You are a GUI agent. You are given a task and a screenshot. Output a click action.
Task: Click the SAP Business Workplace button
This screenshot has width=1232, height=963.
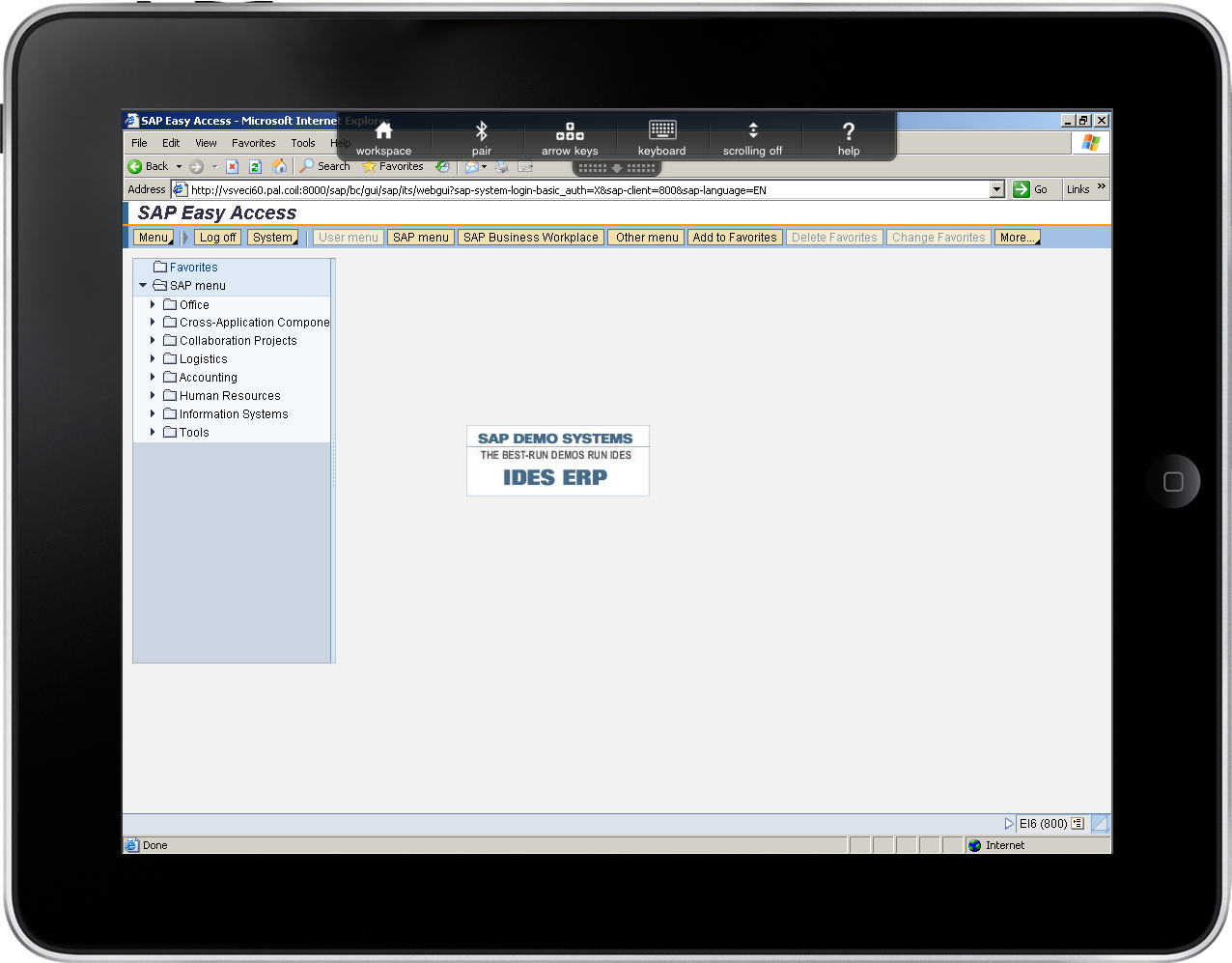[530, 238]
